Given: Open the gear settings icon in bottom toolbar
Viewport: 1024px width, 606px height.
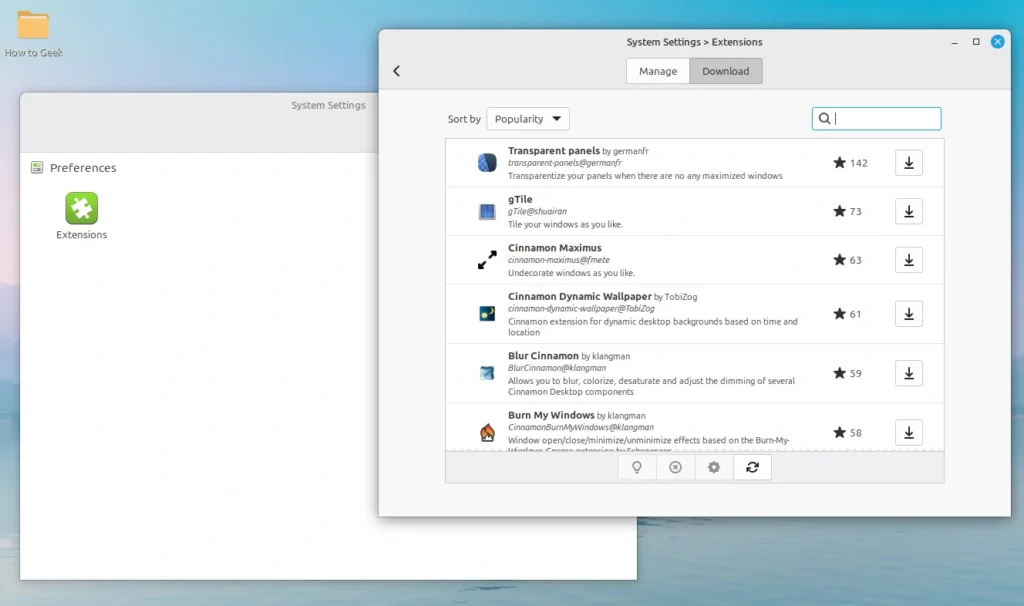Looking at the screenshot, I should click(x=714, y=467).
